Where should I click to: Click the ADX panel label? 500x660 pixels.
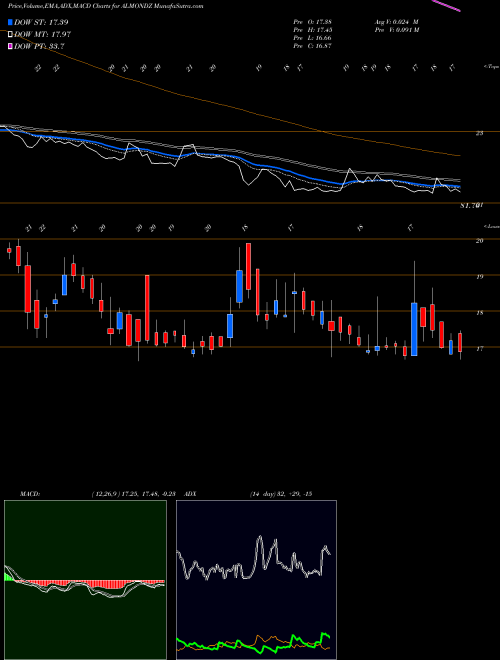tap(190, 494)
